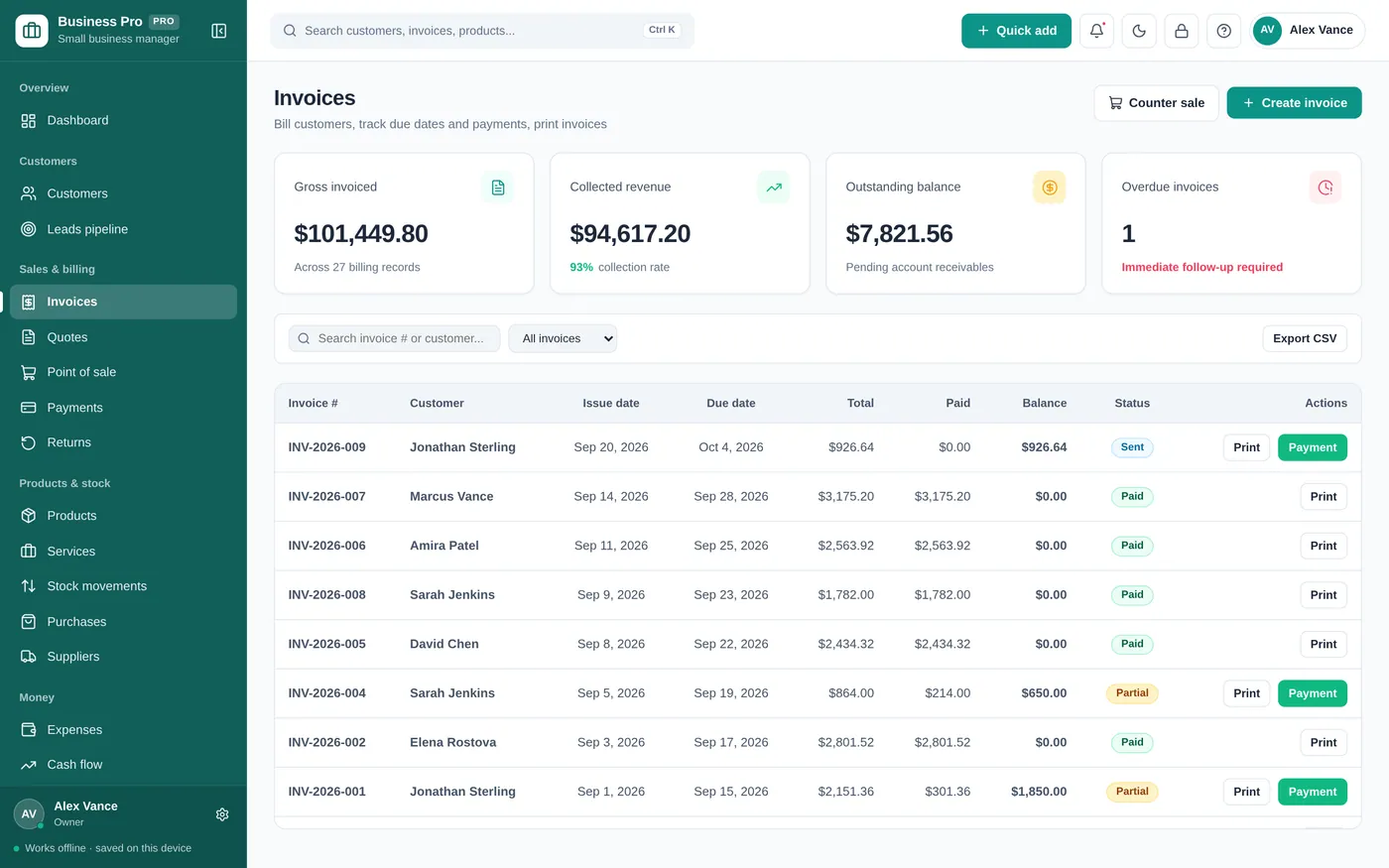Open Cash flow in the sidebar
Image resolution: width=1389 pixels, height=868 pixels.
pos(123,765)
